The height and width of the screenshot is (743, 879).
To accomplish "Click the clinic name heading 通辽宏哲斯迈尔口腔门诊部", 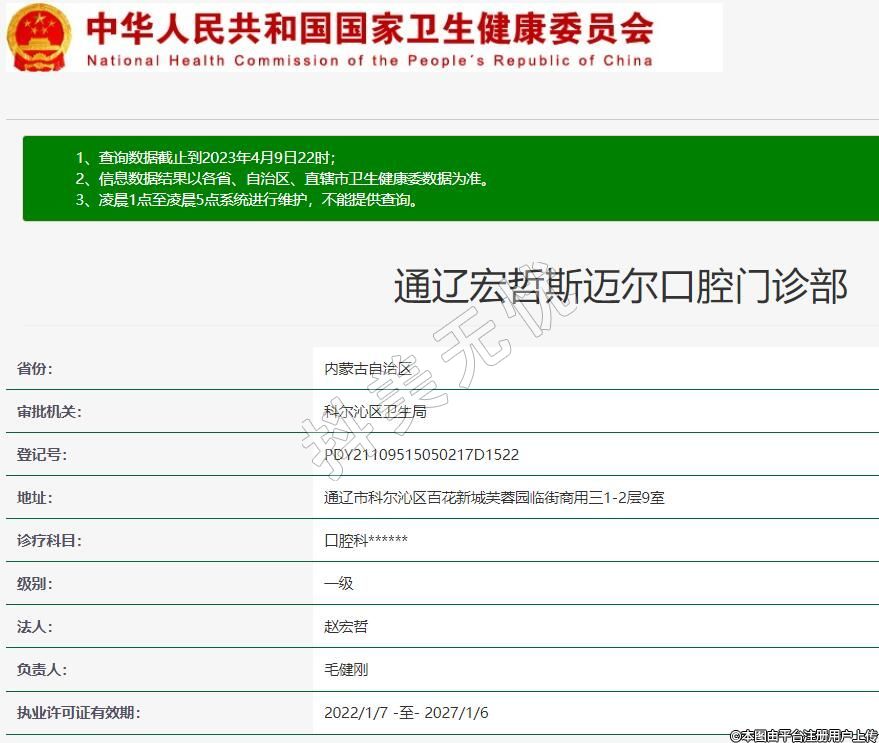I will 620,286.
